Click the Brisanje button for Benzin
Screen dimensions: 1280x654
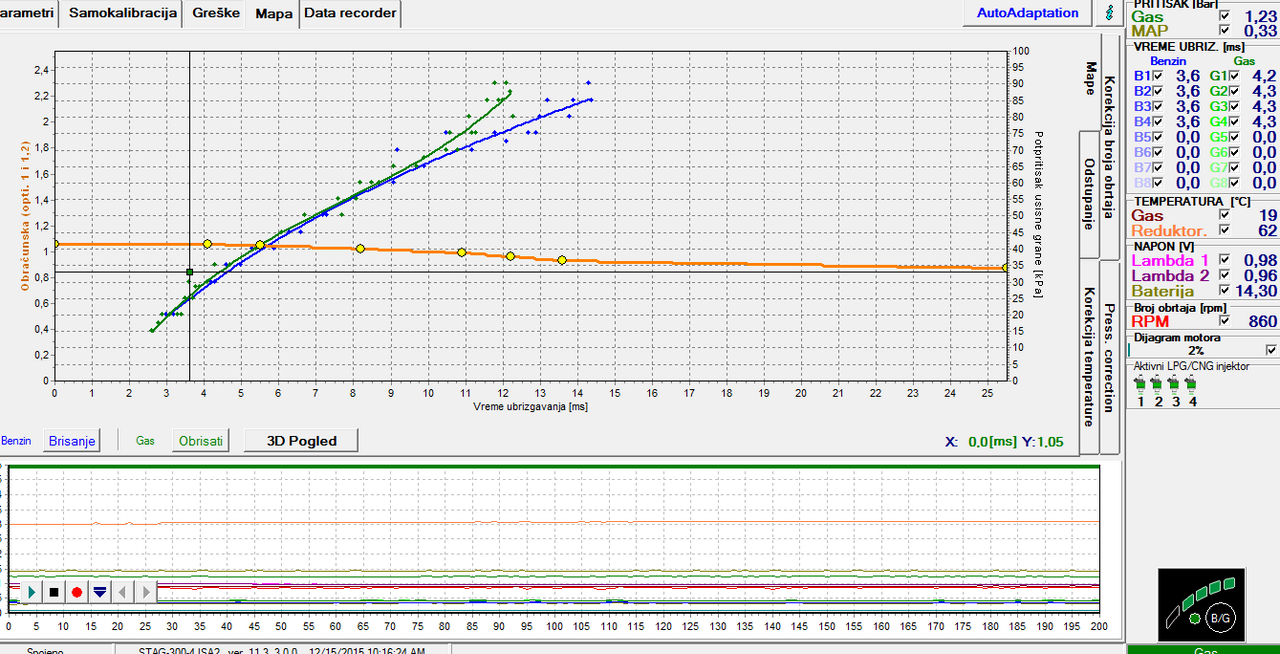coord(72,440)
